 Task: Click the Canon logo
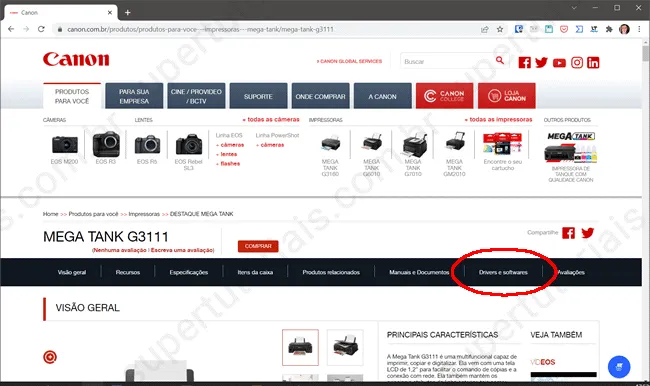(x=76, y=59)
